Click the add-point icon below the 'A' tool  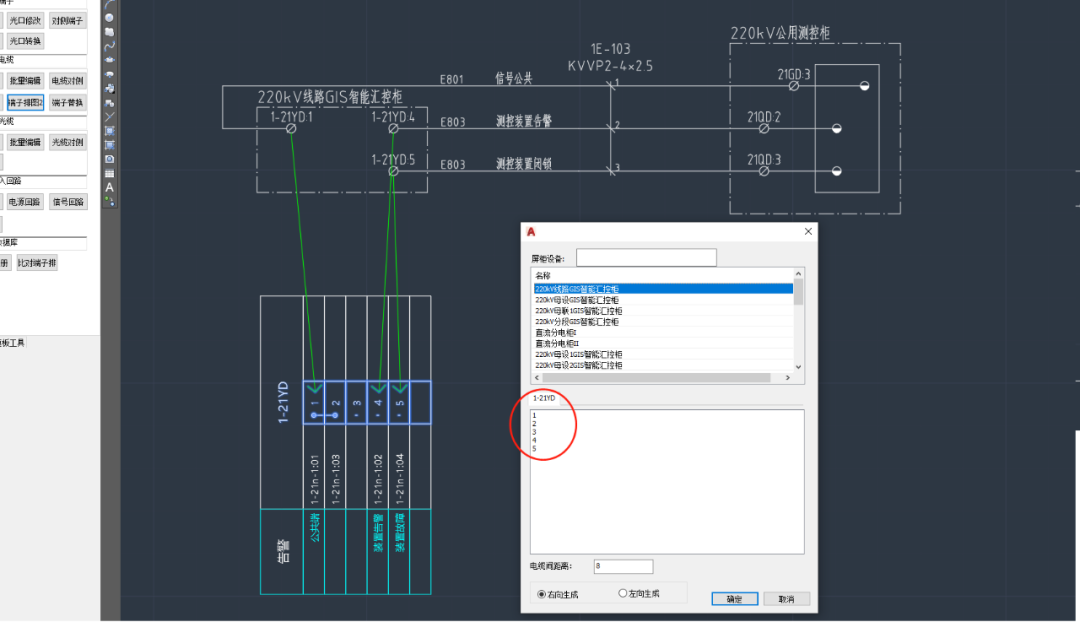click(x=110, y=201)
